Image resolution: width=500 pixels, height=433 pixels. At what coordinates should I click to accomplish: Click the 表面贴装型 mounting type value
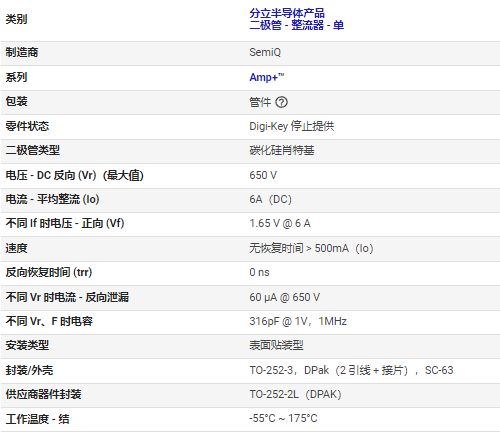[x=276, y=345]
